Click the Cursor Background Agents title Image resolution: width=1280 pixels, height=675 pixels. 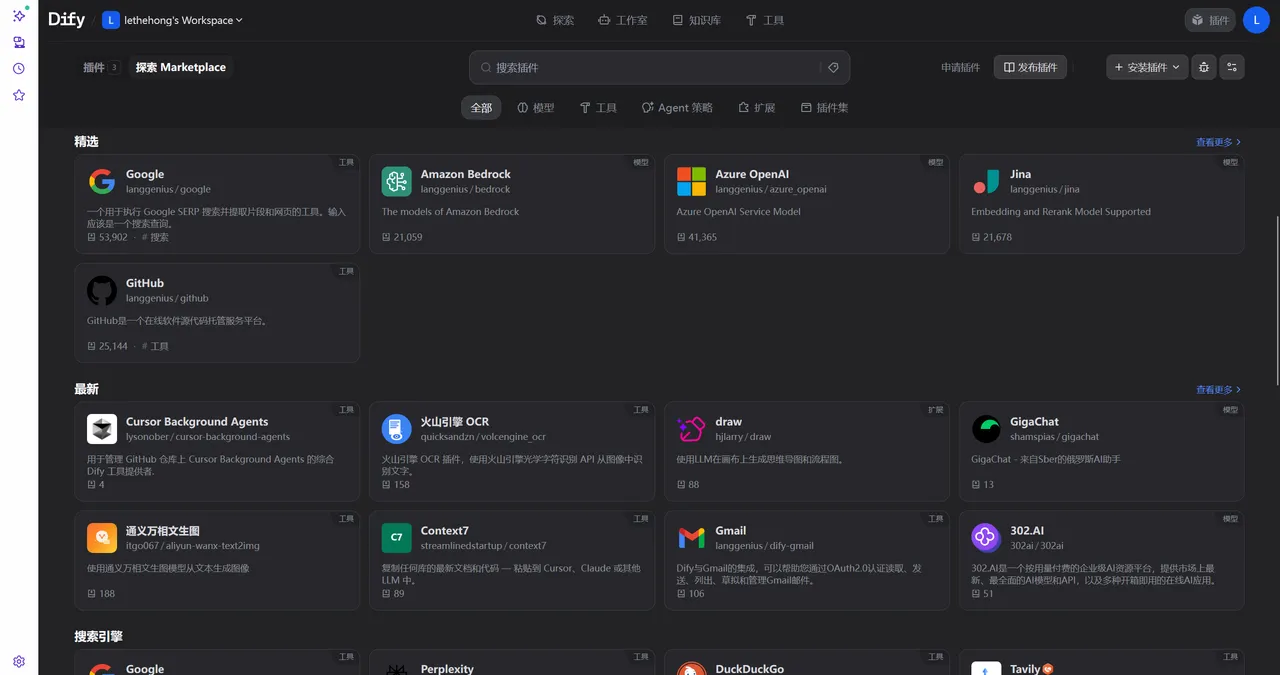(x=197, y=421)
